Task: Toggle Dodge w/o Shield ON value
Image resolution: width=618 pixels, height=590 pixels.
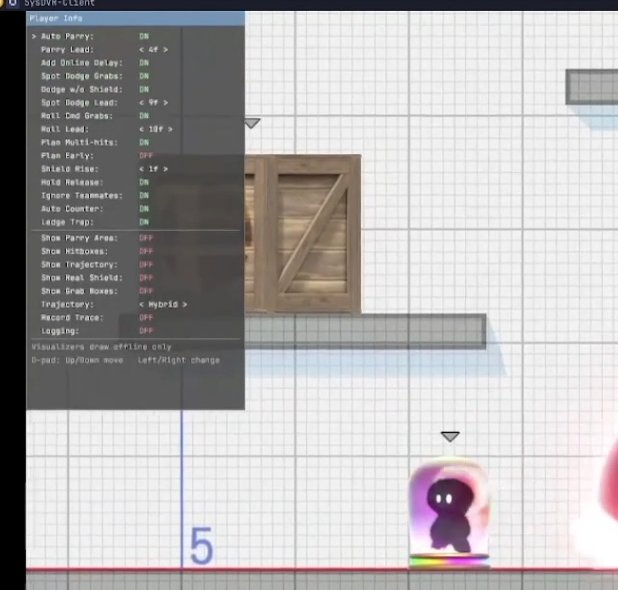Action: 144,89
